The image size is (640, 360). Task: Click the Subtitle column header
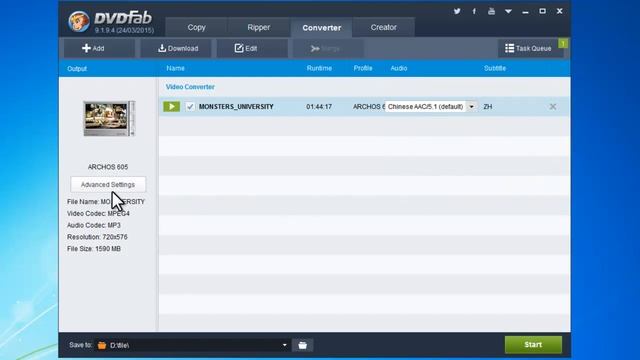click(x=495, y=68)
